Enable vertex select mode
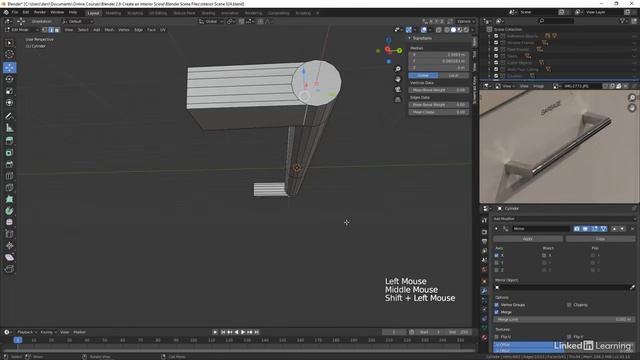Viewport: 640px width, 360px height. click(44, 30)
